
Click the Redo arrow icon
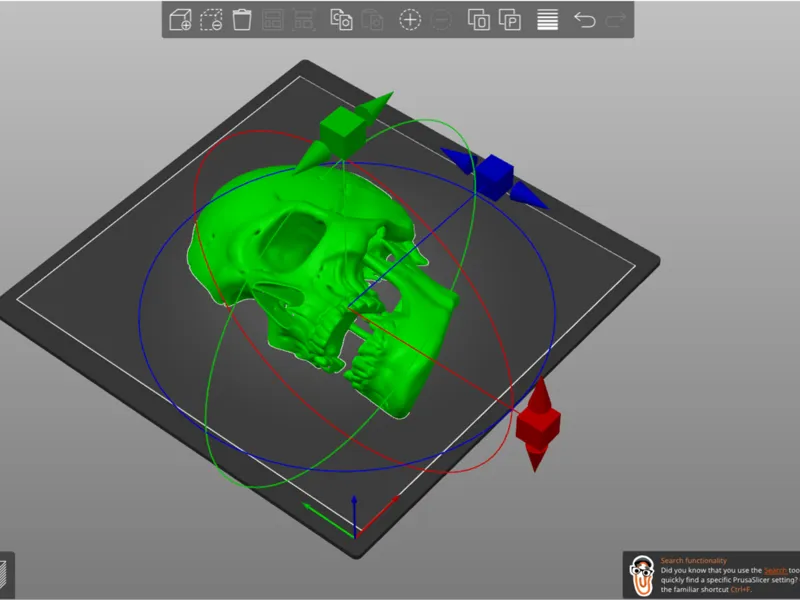pos(616,20)
